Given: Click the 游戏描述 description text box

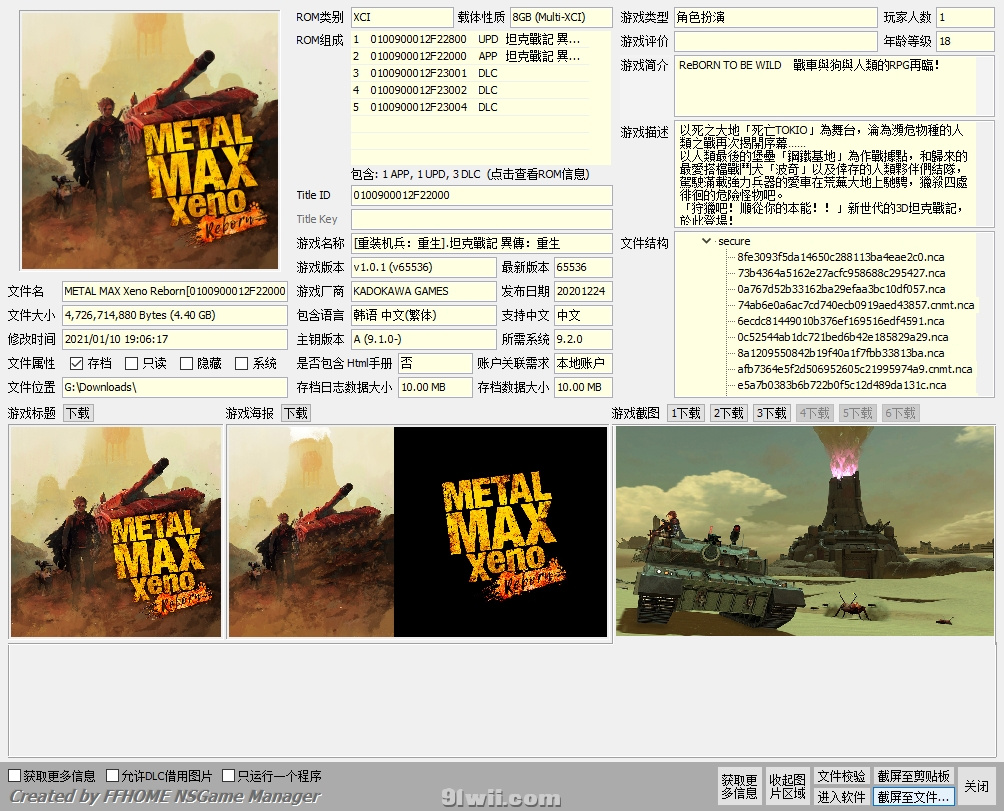Looking at the screenshot, I should pyautogui.click(x=834, y=174).
